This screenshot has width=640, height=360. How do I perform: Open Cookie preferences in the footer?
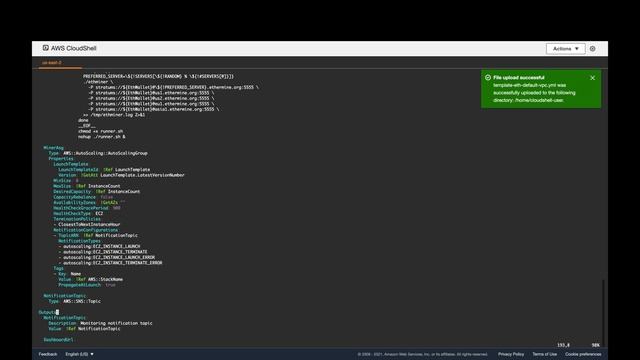click(583, 354)
